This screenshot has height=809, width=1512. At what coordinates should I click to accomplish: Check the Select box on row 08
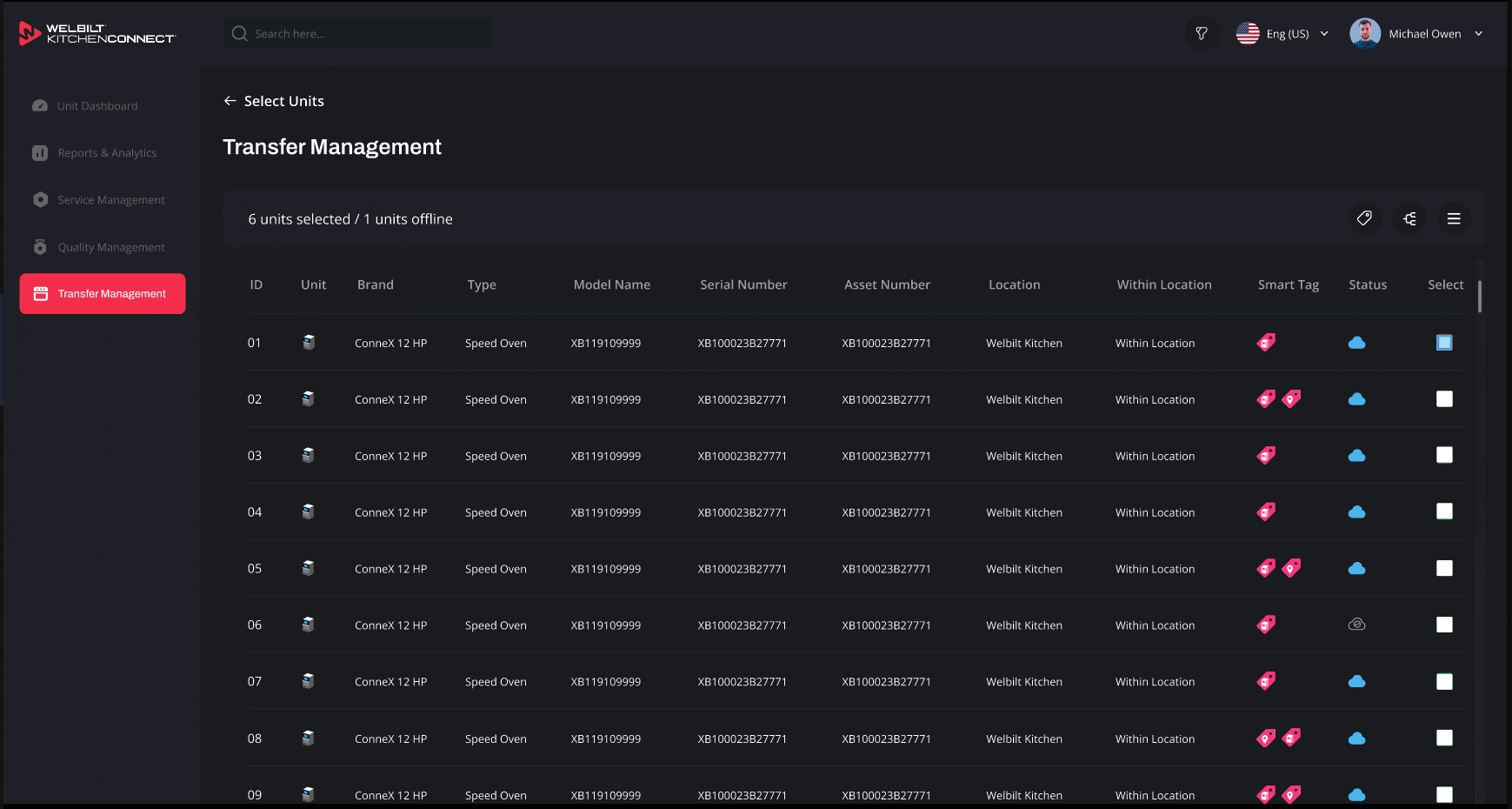click(x=1445, y=738)
